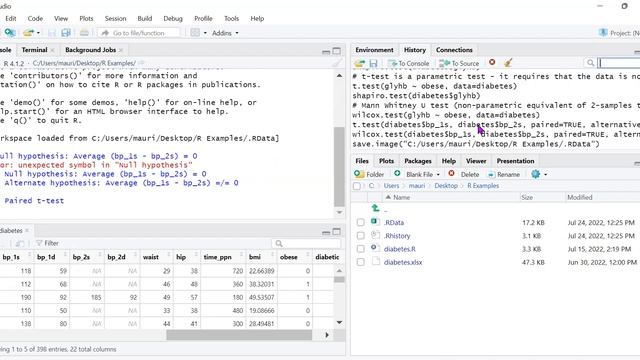The image size is (640, 360).
Task: Check the diabetes.xlsx file checkbox
Action: tap(360, 262)
